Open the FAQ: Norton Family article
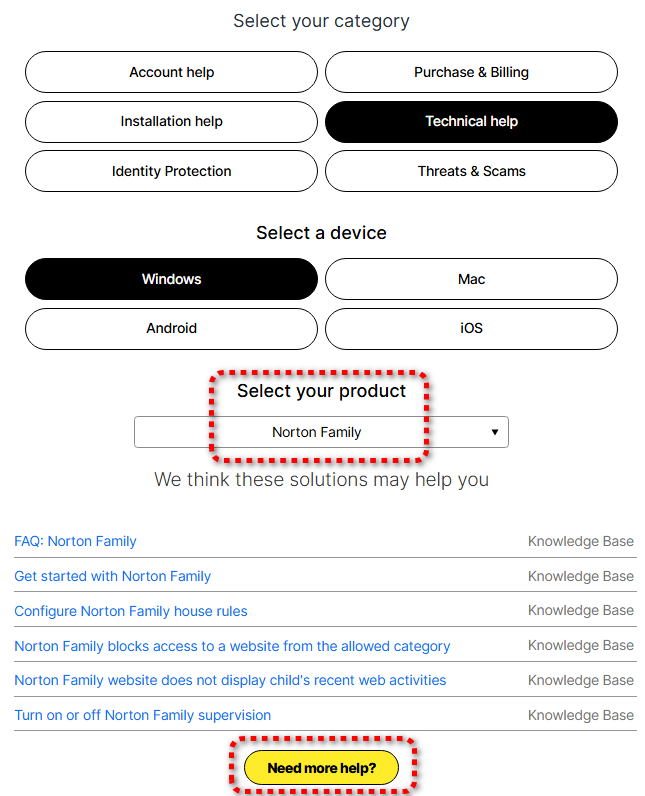 pos(75,541)
